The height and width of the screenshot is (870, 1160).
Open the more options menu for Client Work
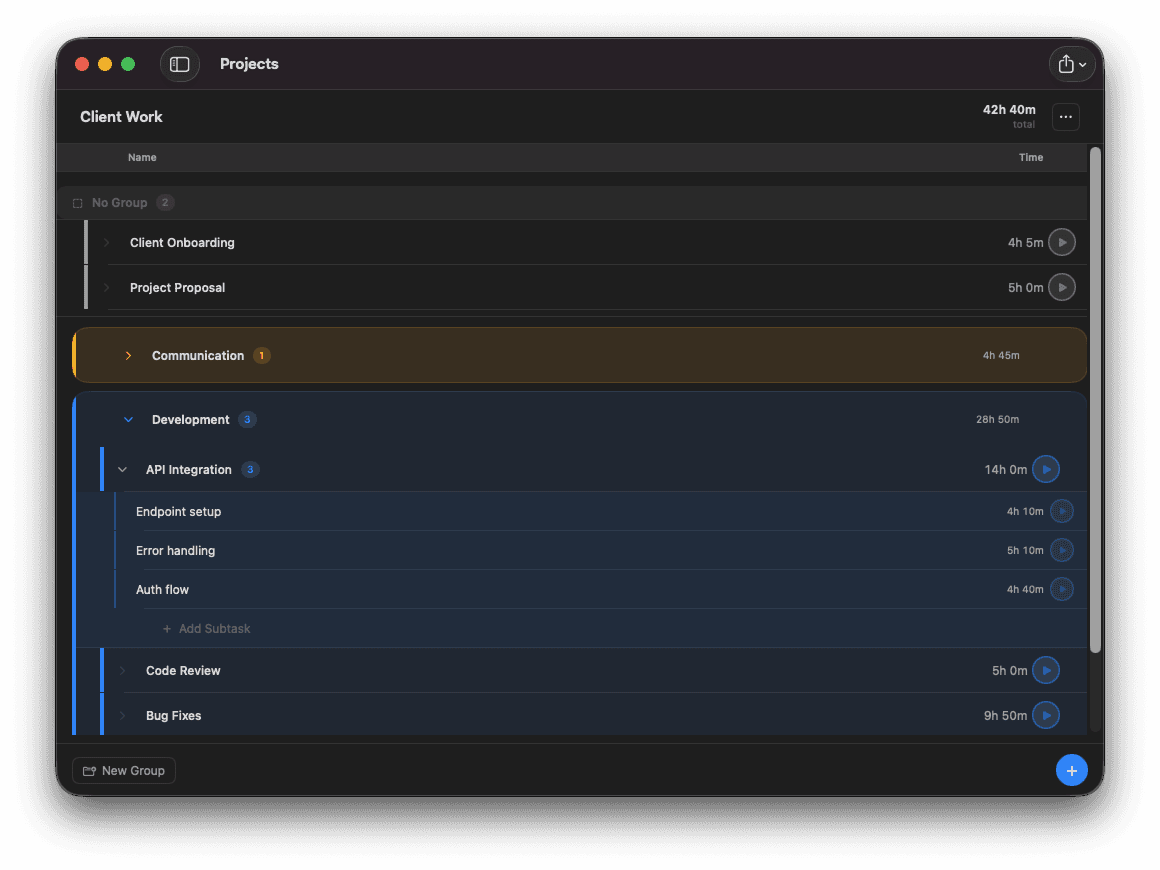pos(1065,117)
